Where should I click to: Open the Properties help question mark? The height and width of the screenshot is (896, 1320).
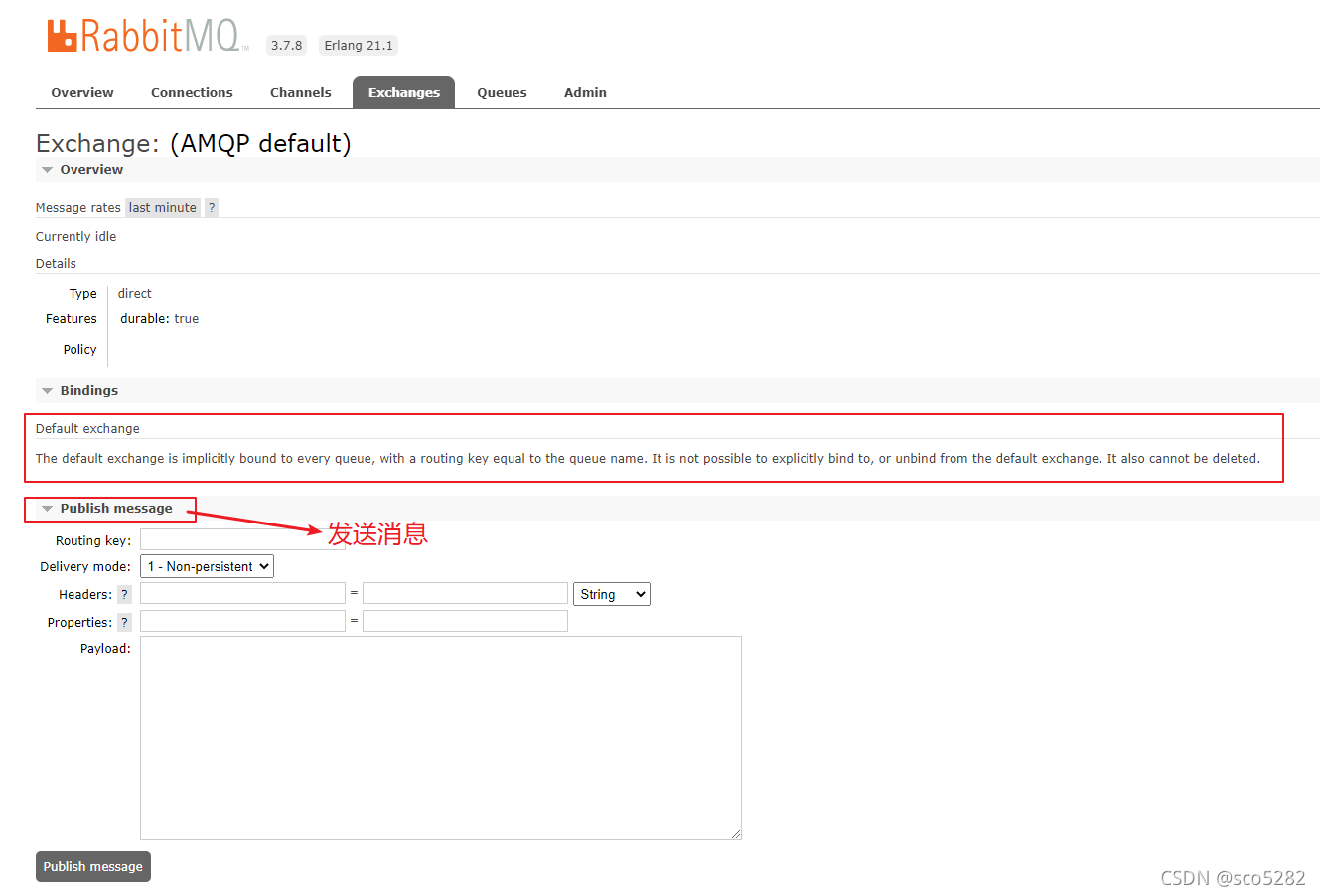(124, 622)
